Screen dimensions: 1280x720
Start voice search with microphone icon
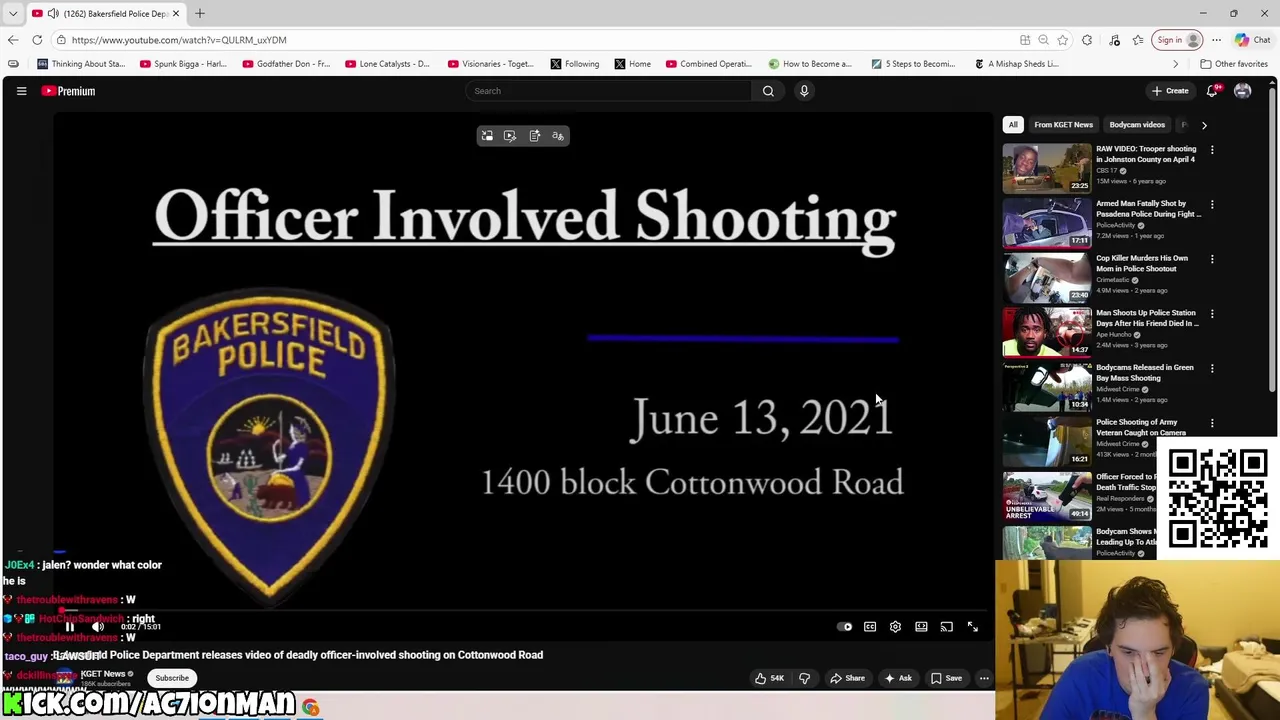click(x=804, y=91)
